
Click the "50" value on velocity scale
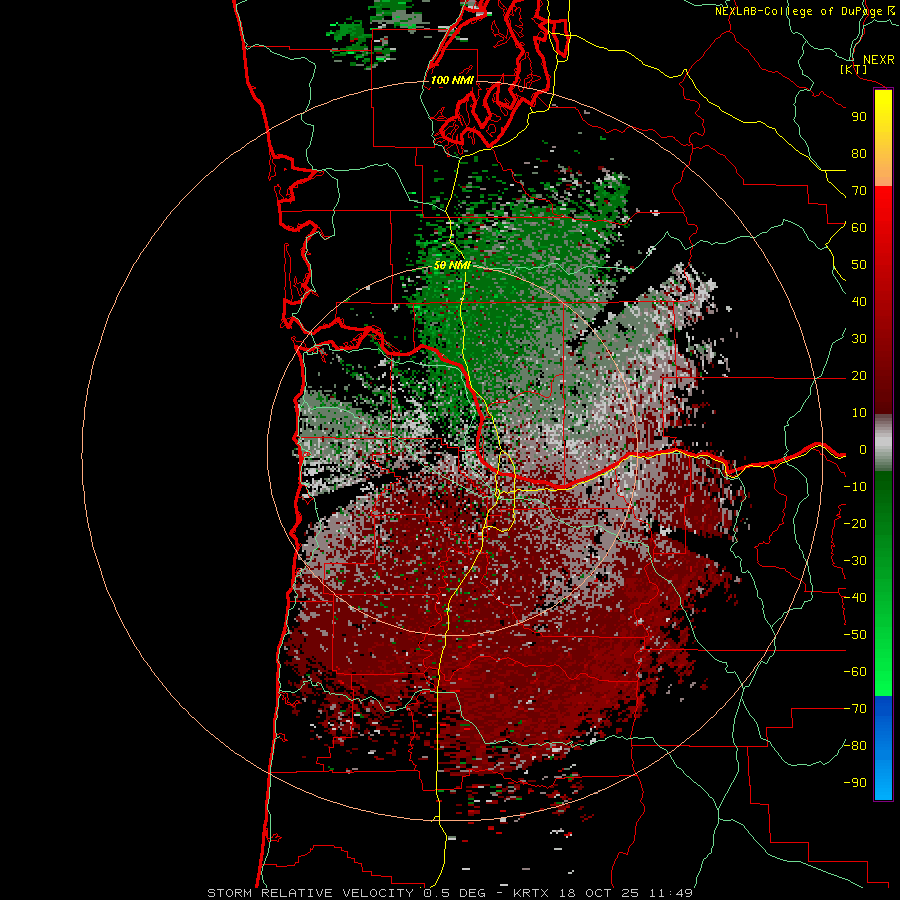tap(859, 265)
